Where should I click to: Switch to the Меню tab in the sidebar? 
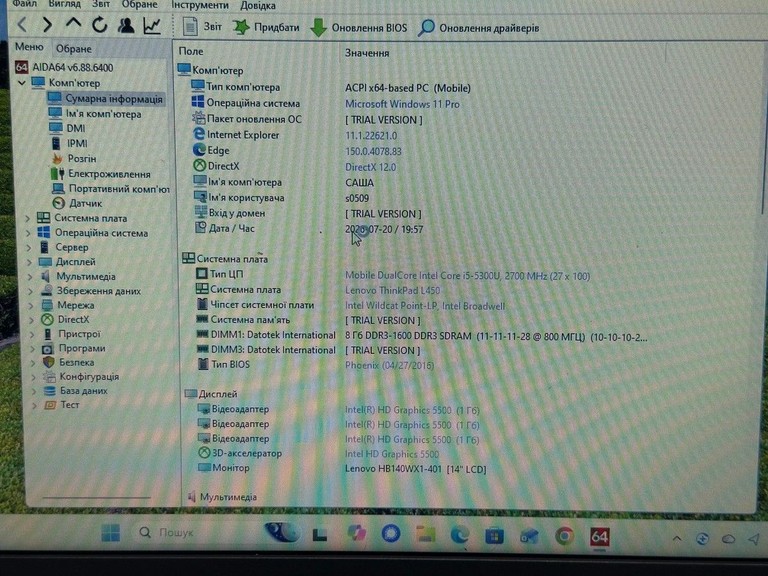[x=29, y=47]
